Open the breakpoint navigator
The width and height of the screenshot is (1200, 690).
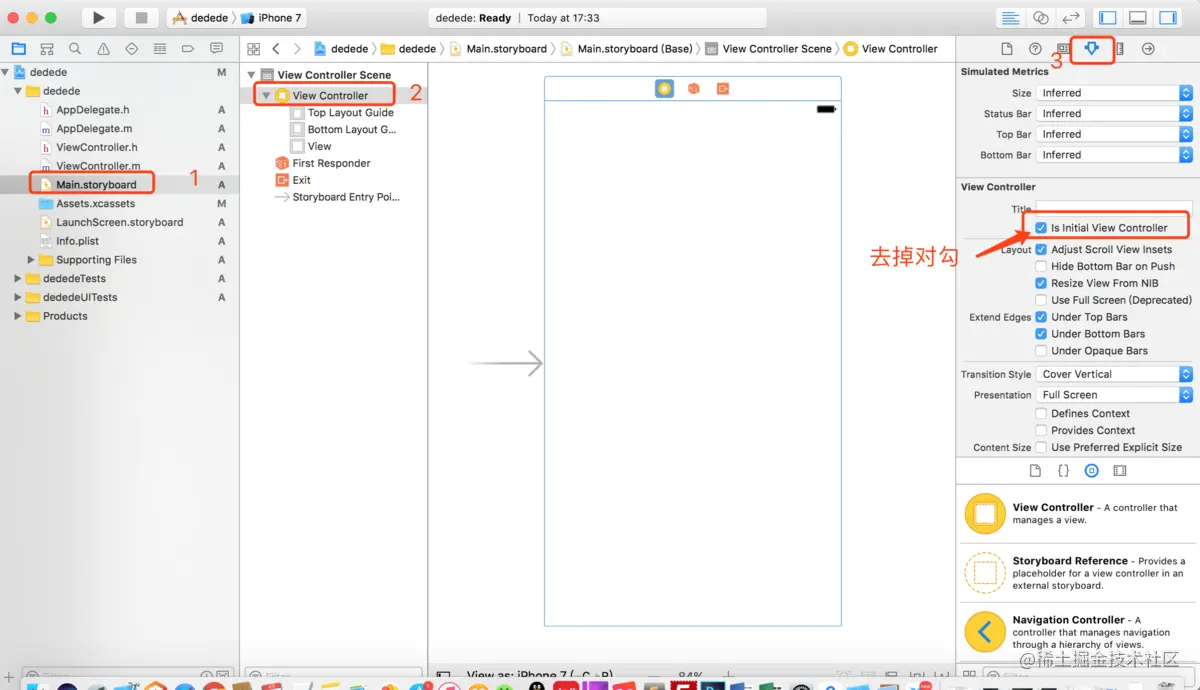187,48
